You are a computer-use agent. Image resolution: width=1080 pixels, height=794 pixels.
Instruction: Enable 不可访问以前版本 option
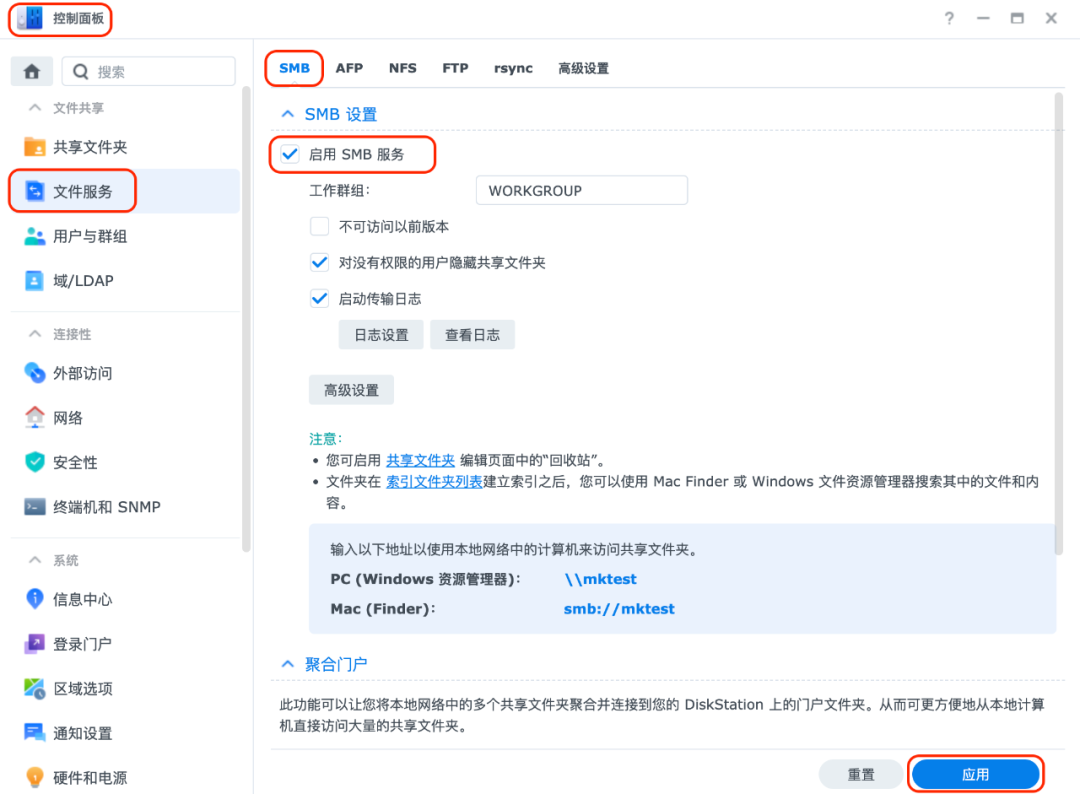coord(320,226)
